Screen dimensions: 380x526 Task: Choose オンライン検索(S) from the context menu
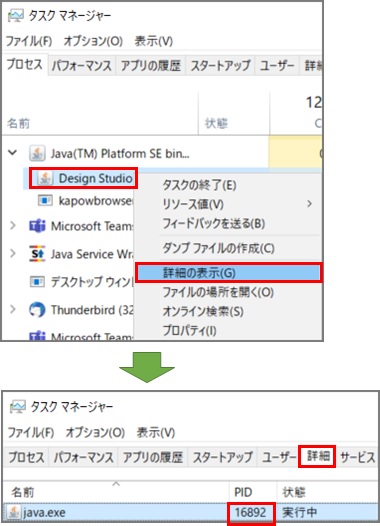pyautogui.click(x=228, y=311)
